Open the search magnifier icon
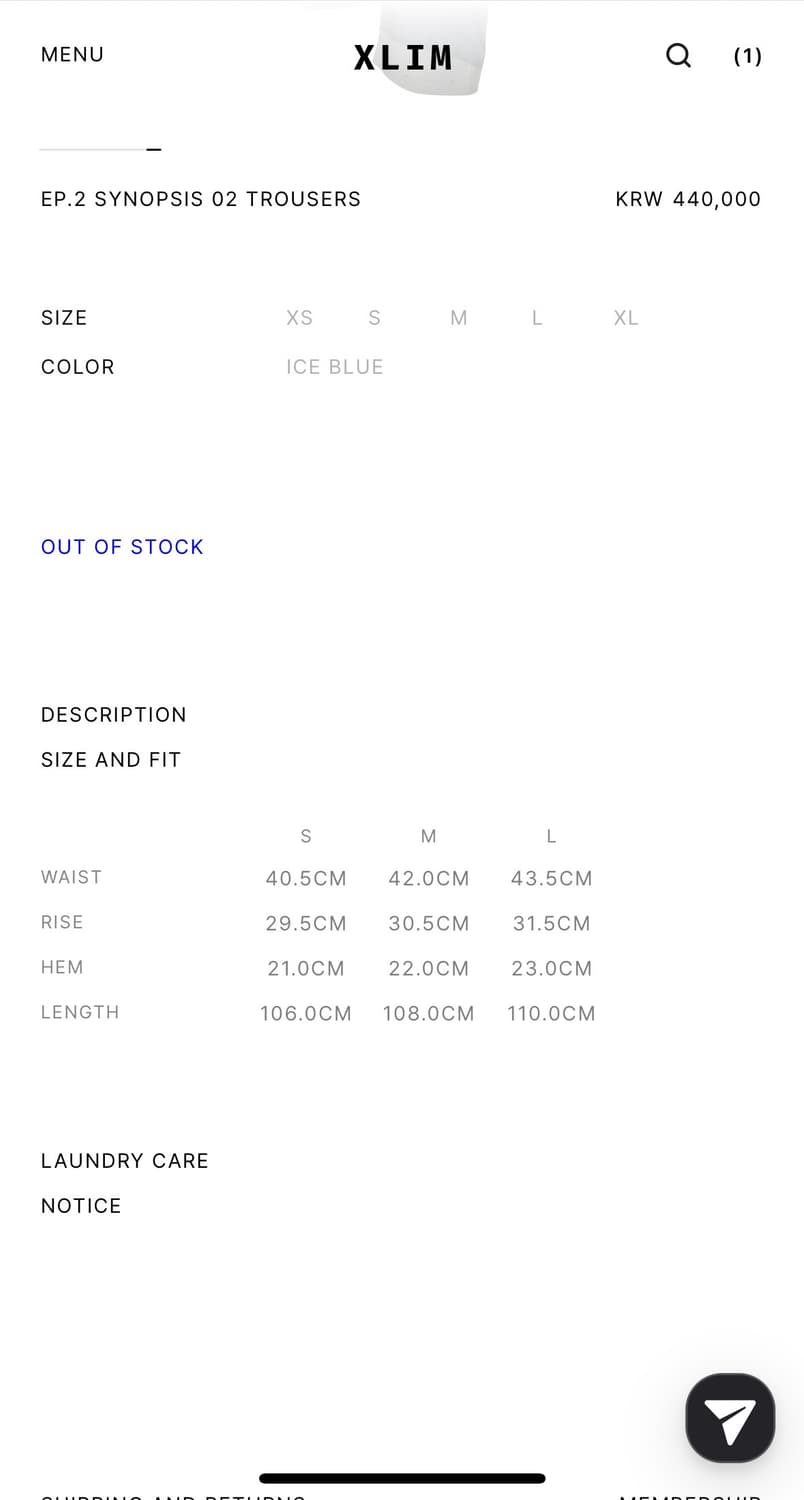The height and width of the screenshot is (1500, 804). click(678, 55)
